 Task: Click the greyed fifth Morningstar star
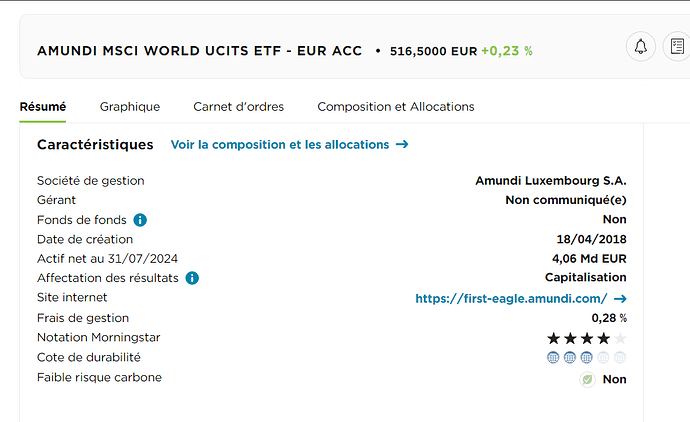point(620,338)
